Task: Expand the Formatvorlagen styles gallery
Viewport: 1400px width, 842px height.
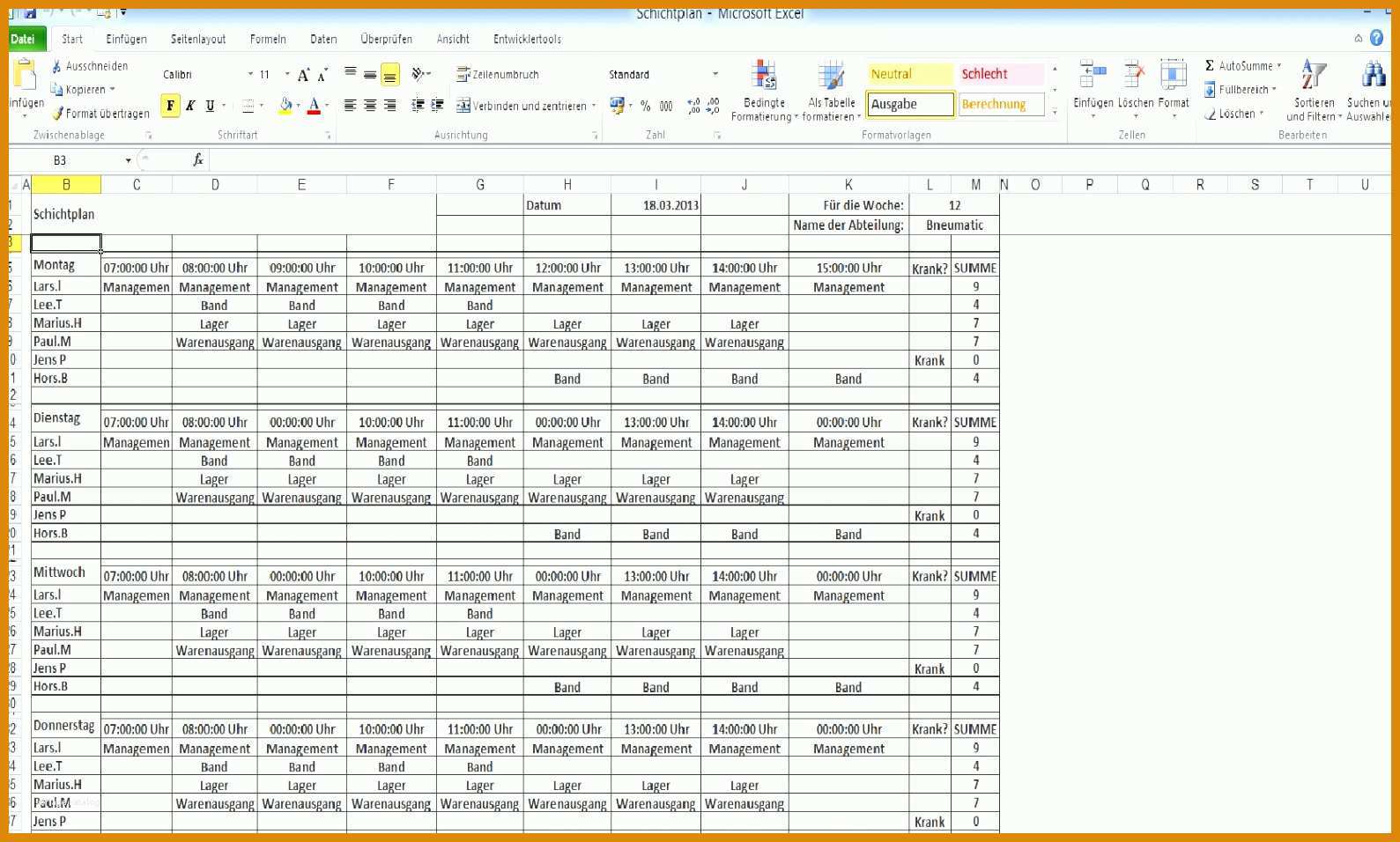Action: (1055, 111)
